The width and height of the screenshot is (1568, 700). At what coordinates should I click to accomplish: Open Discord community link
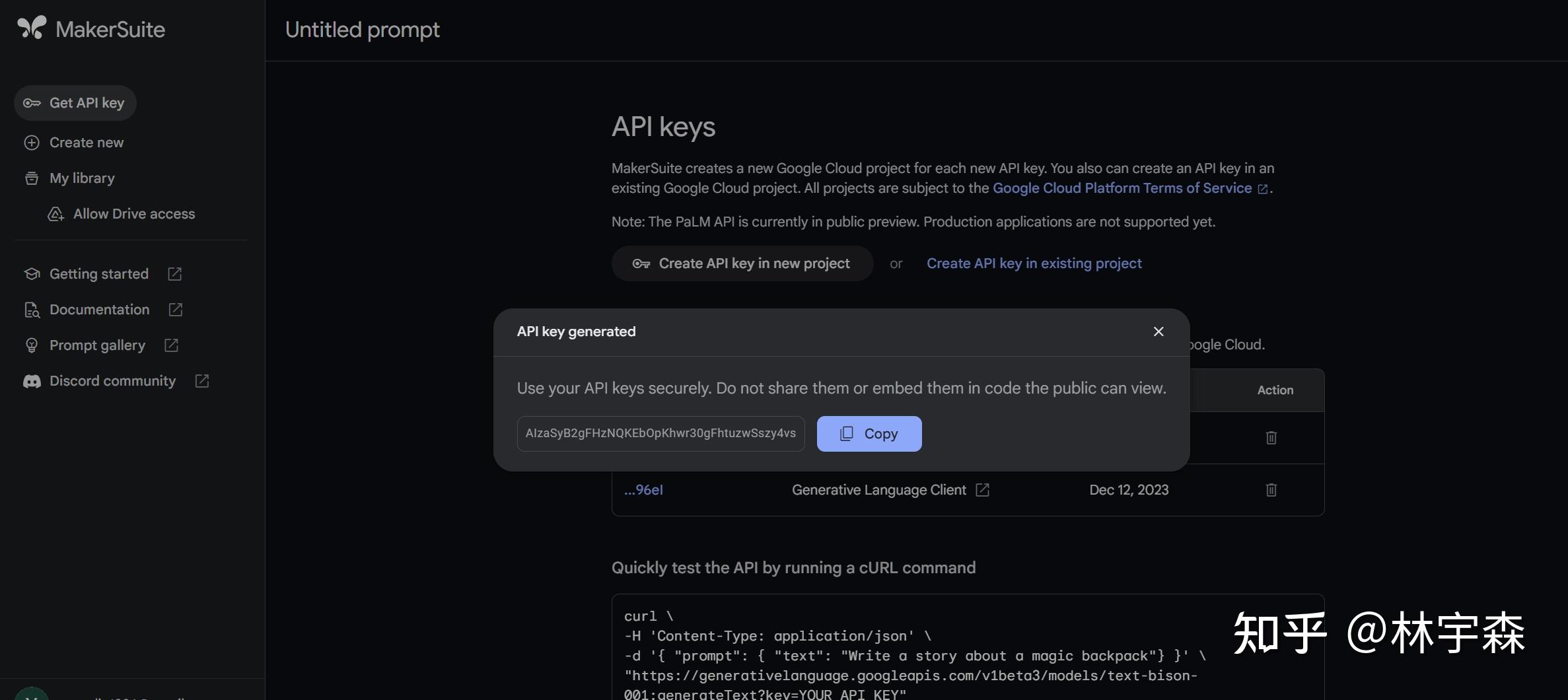click(113, 381)
